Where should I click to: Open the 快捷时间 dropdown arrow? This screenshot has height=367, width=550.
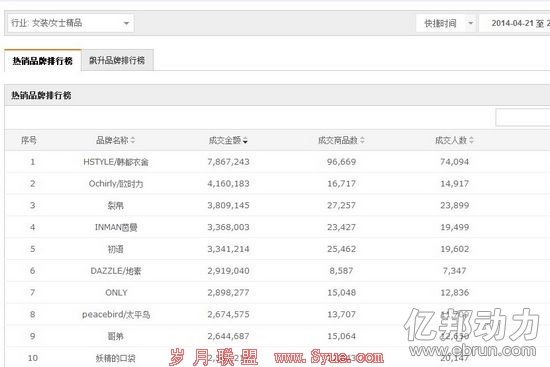(471, 23)
